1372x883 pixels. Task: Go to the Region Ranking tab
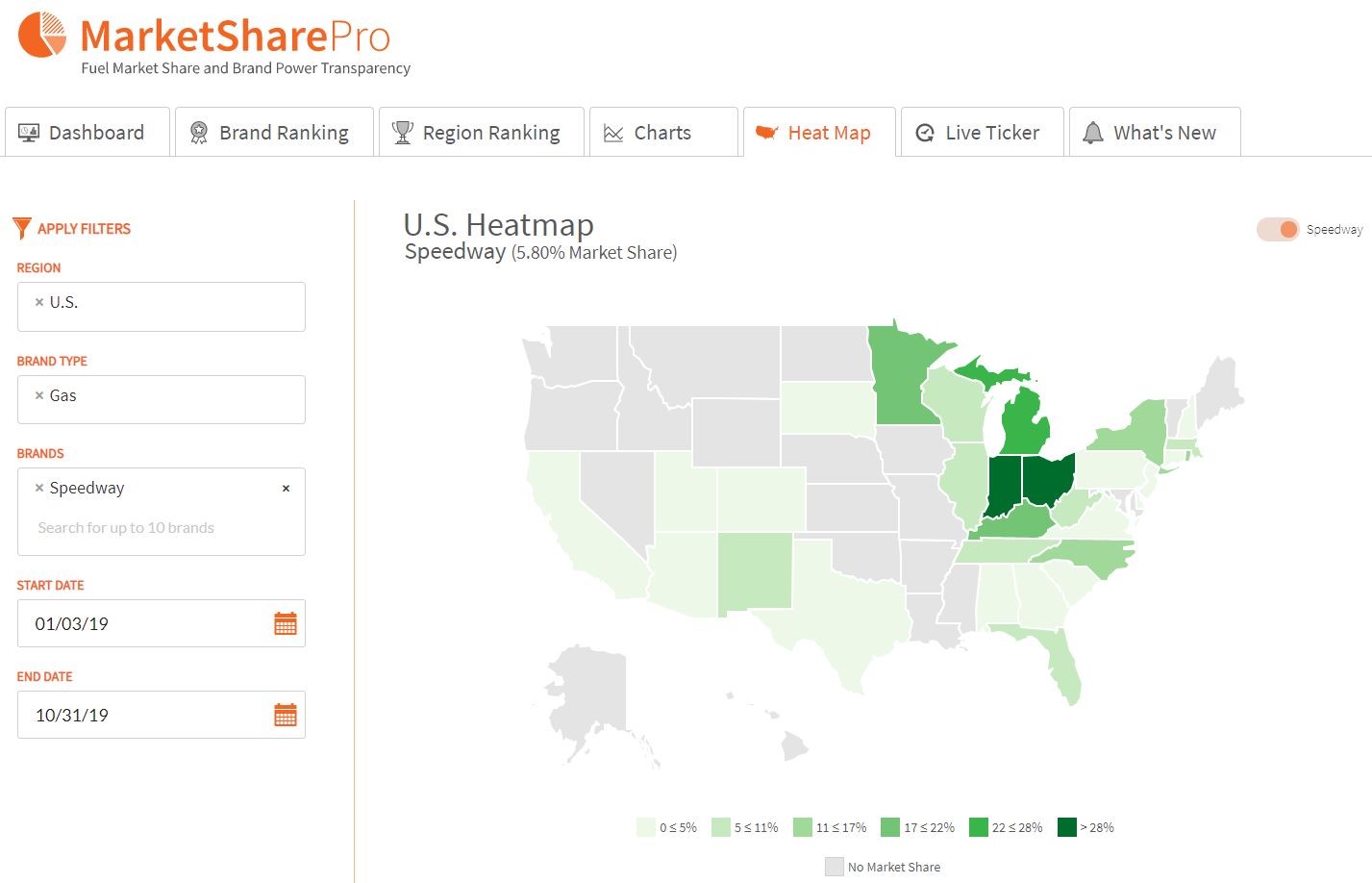(482, 132)
